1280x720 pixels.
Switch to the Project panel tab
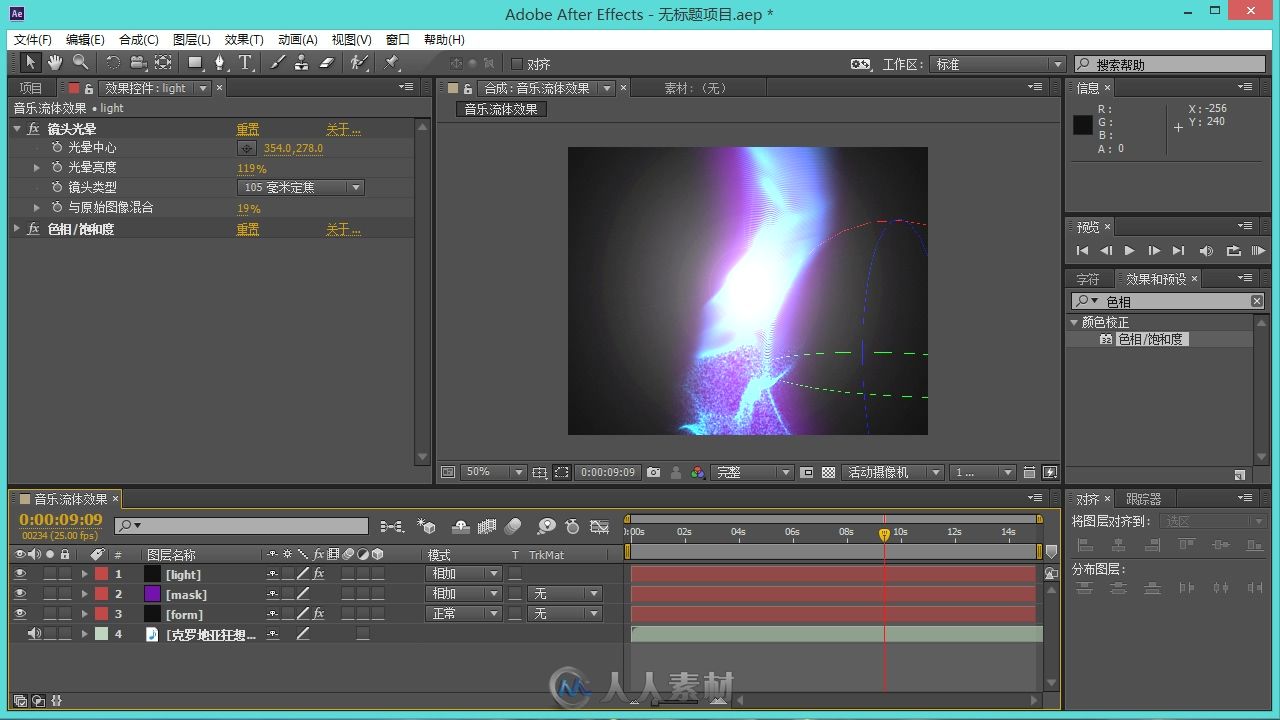click(x=31, y=88)
